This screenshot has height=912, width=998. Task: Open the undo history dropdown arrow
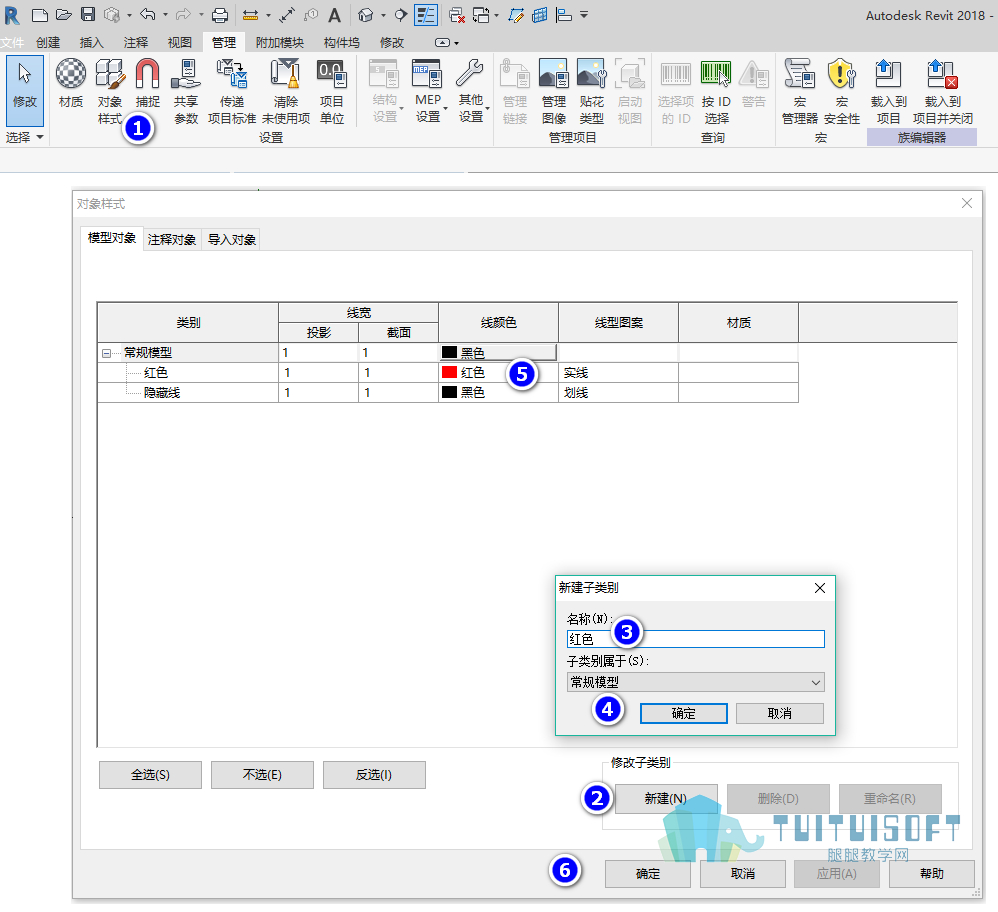tap(165, 15)
